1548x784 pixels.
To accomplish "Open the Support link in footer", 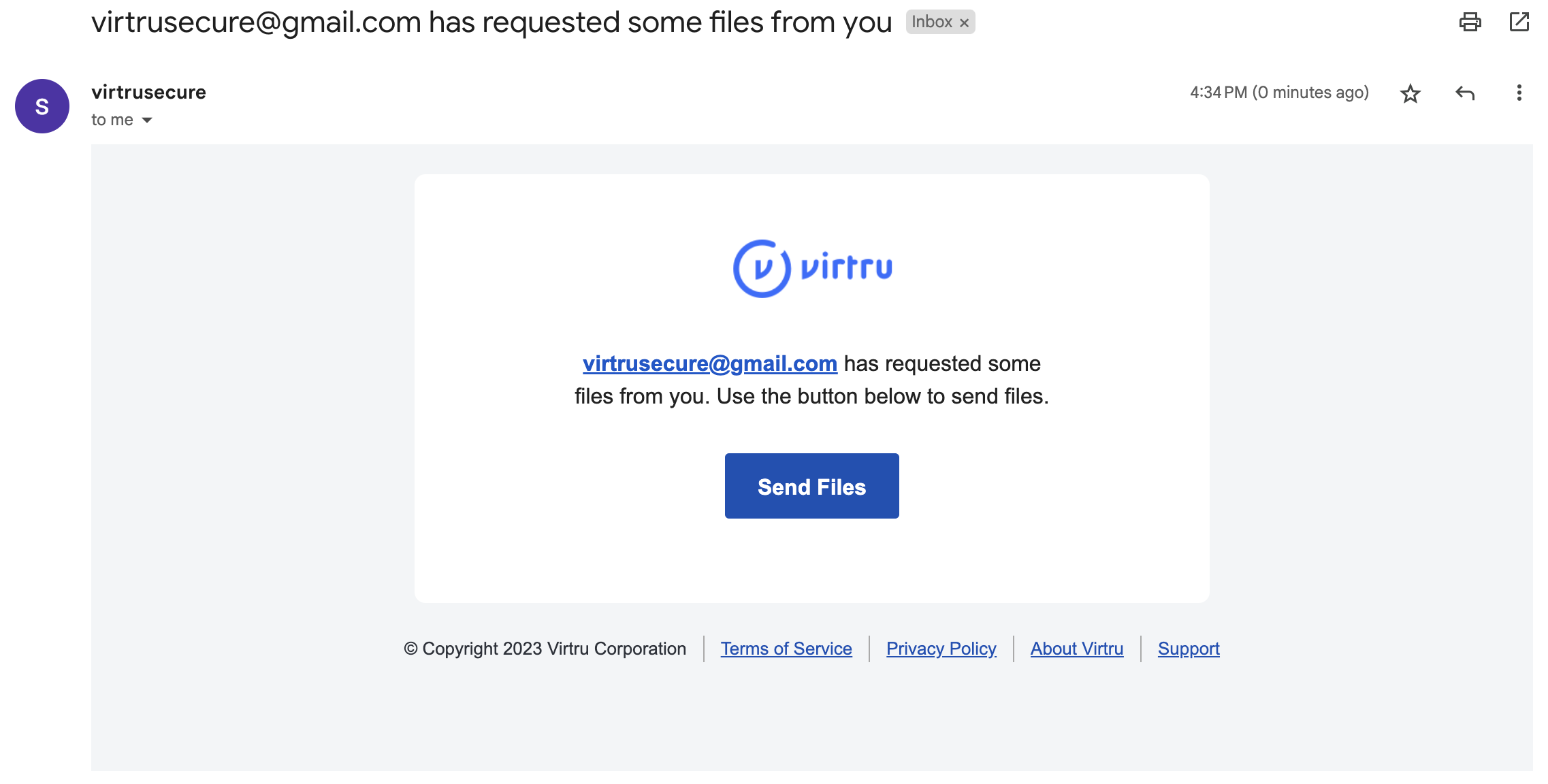I will [x=1189, y=649].
